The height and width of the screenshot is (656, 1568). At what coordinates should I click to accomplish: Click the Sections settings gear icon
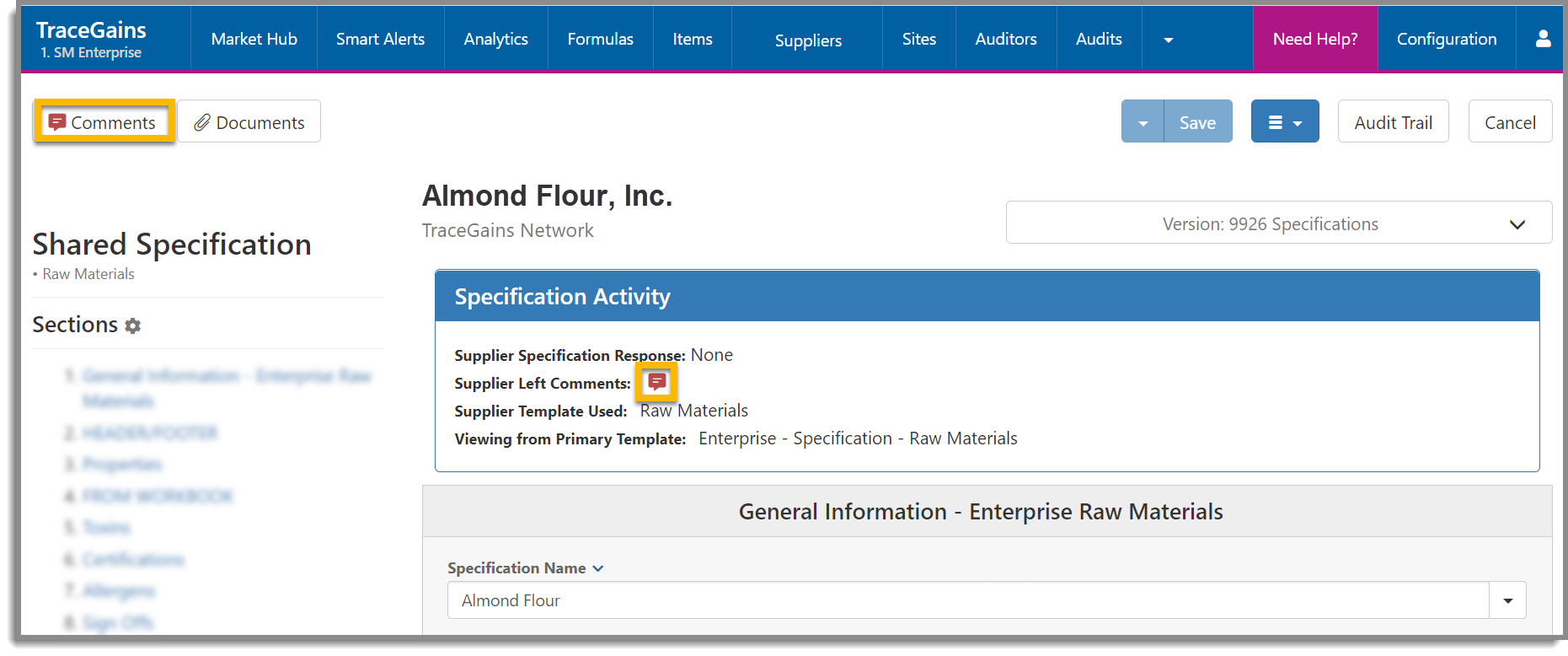[133, 325]
